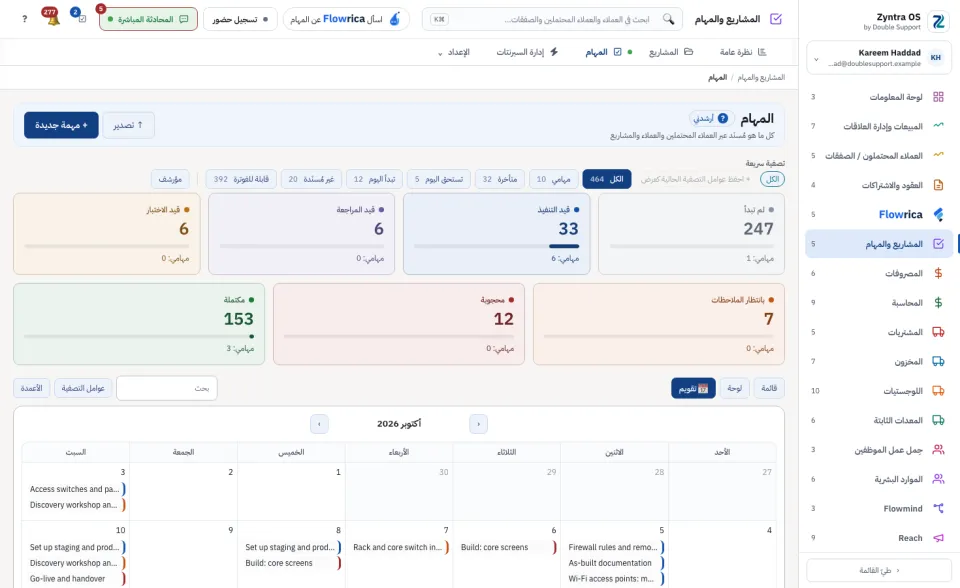Open المخزون inventory in sidebar
The height and width of the screenshot is (588, 960).
point(878,361)
